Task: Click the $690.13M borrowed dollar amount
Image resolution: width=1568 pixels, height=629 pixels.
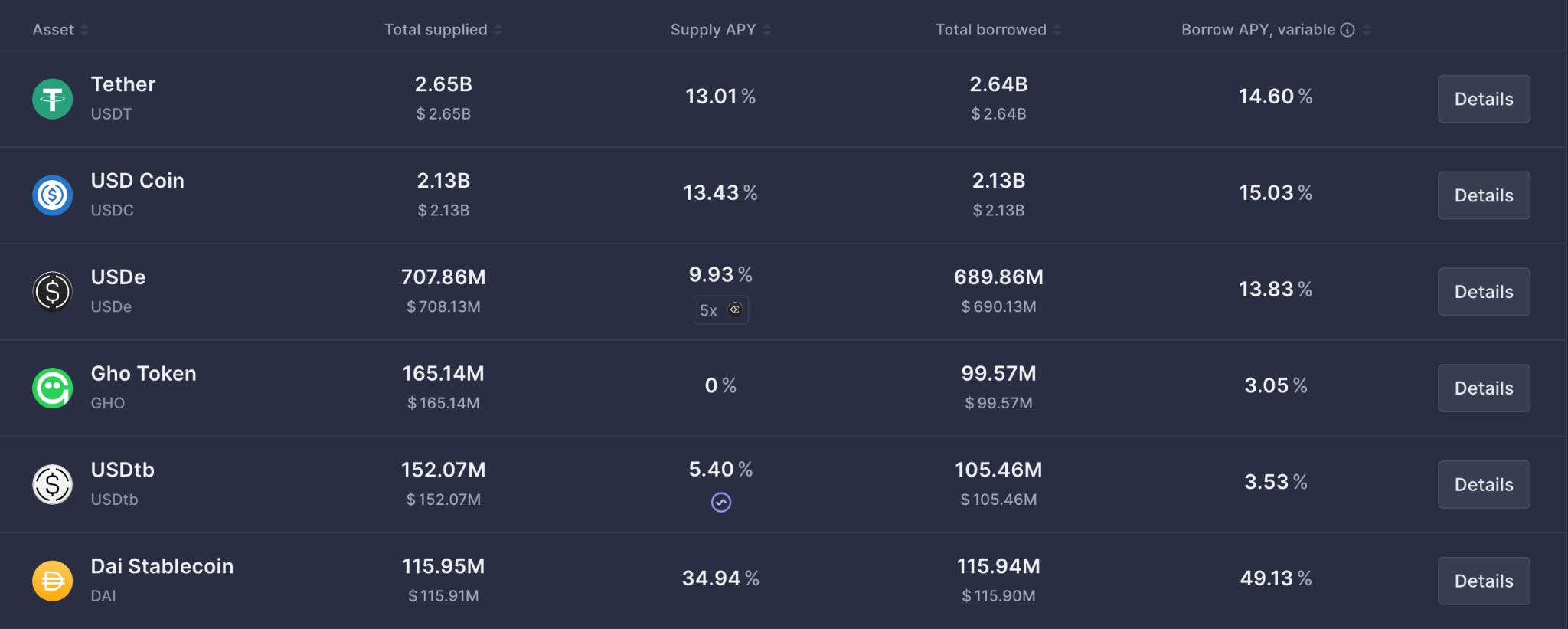Action: 998,307
